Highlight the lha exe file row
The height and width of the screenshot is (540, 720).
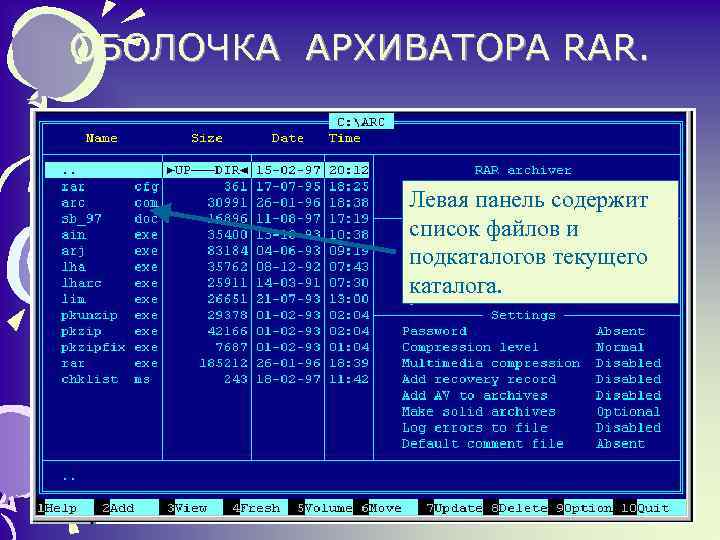coord(207,267)
